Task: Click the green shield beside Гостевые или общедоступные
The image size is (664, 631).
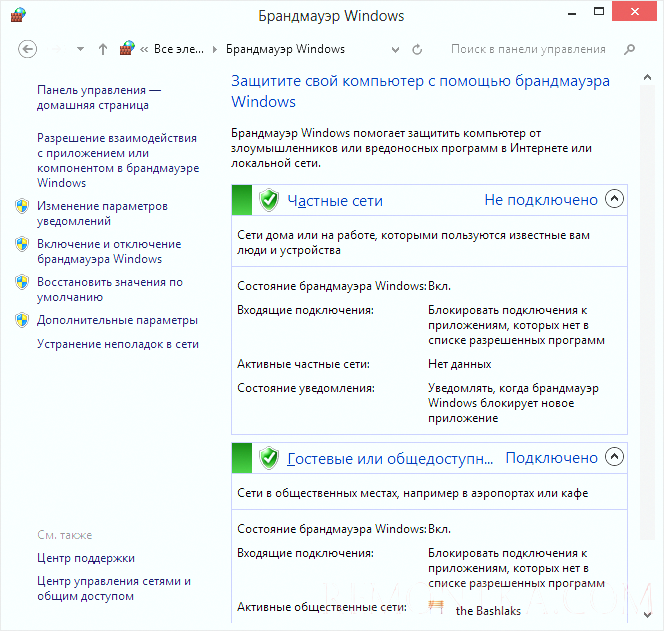Action: pos(268,458)
